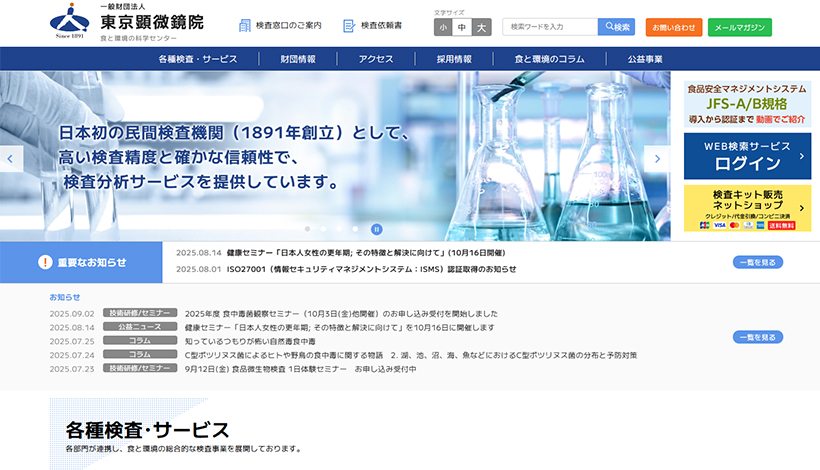Open the 検査依頼書 document icon link

(349, 26)
